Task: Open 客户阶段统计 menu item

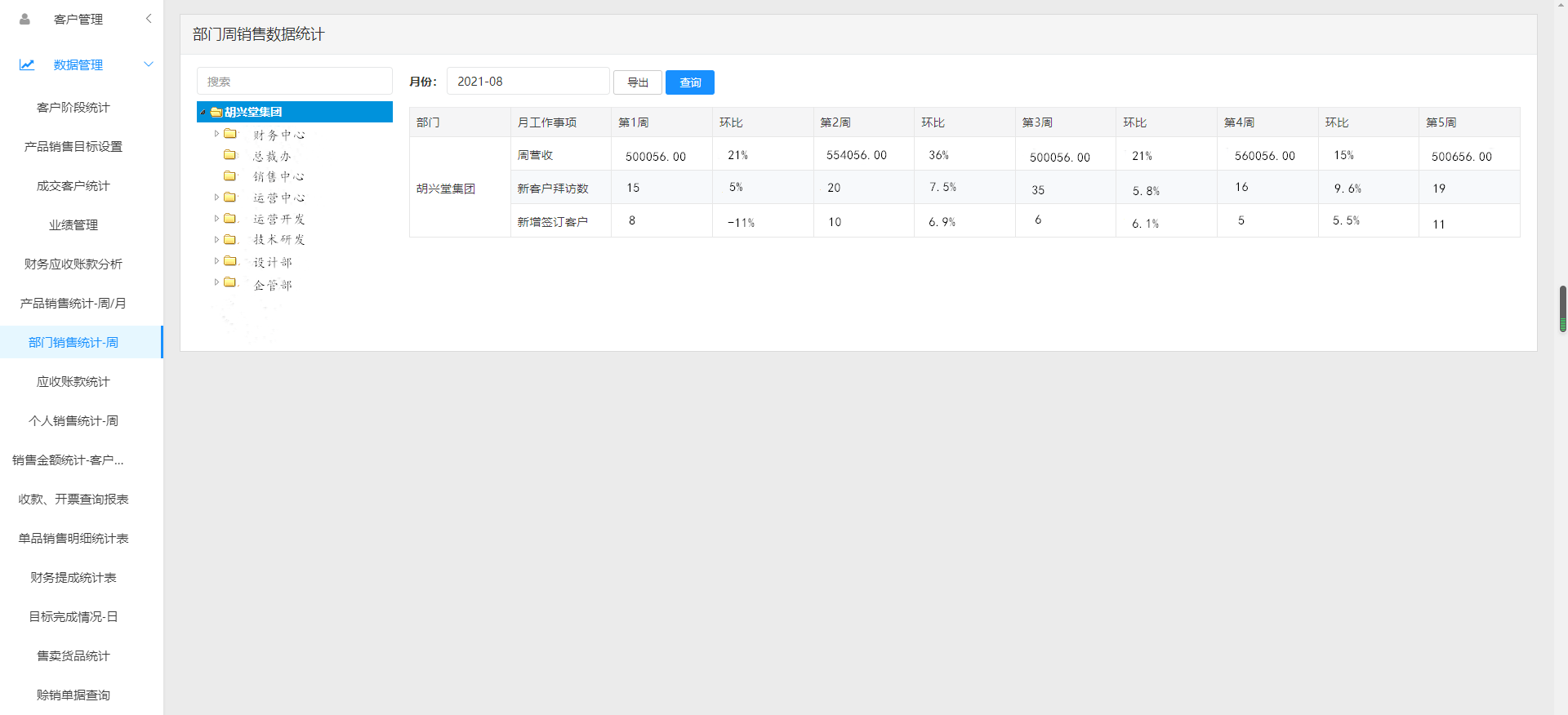Action: pos(73,107)
